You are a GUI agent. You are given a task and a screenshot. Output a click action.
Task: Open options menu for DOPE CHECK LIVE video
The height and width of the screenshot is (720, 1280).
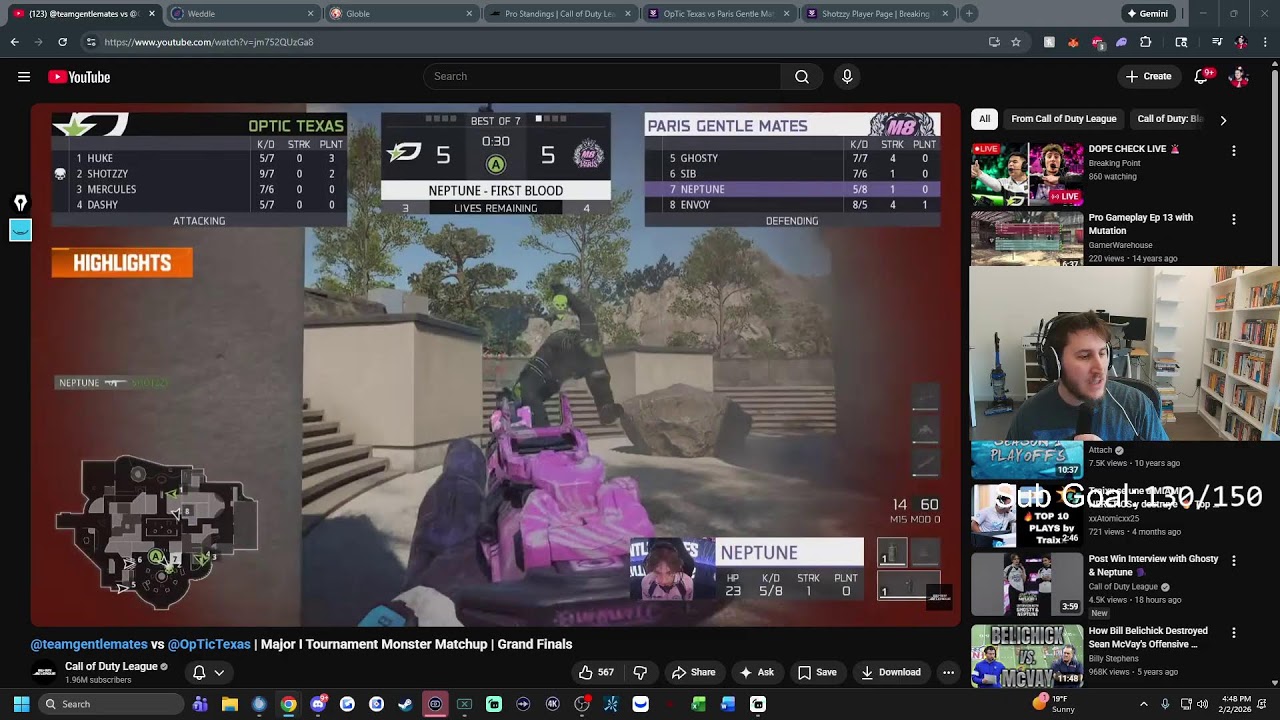click(x=1233, y=150)
